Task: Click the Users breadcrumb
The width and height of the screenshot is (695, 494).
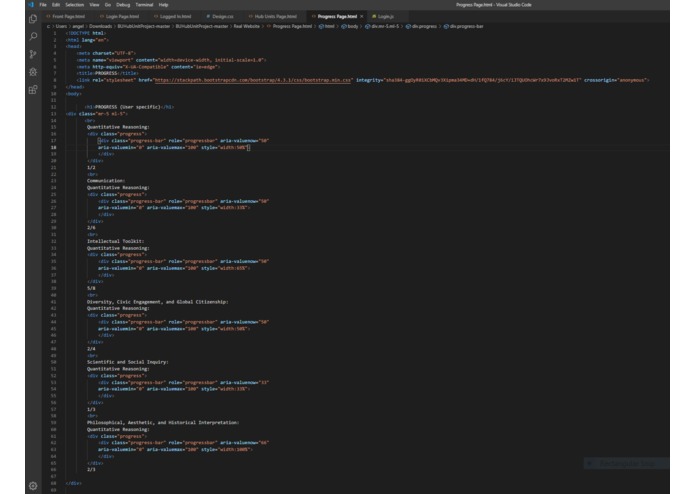Action: pyautogui.click(x=61, y=27)
